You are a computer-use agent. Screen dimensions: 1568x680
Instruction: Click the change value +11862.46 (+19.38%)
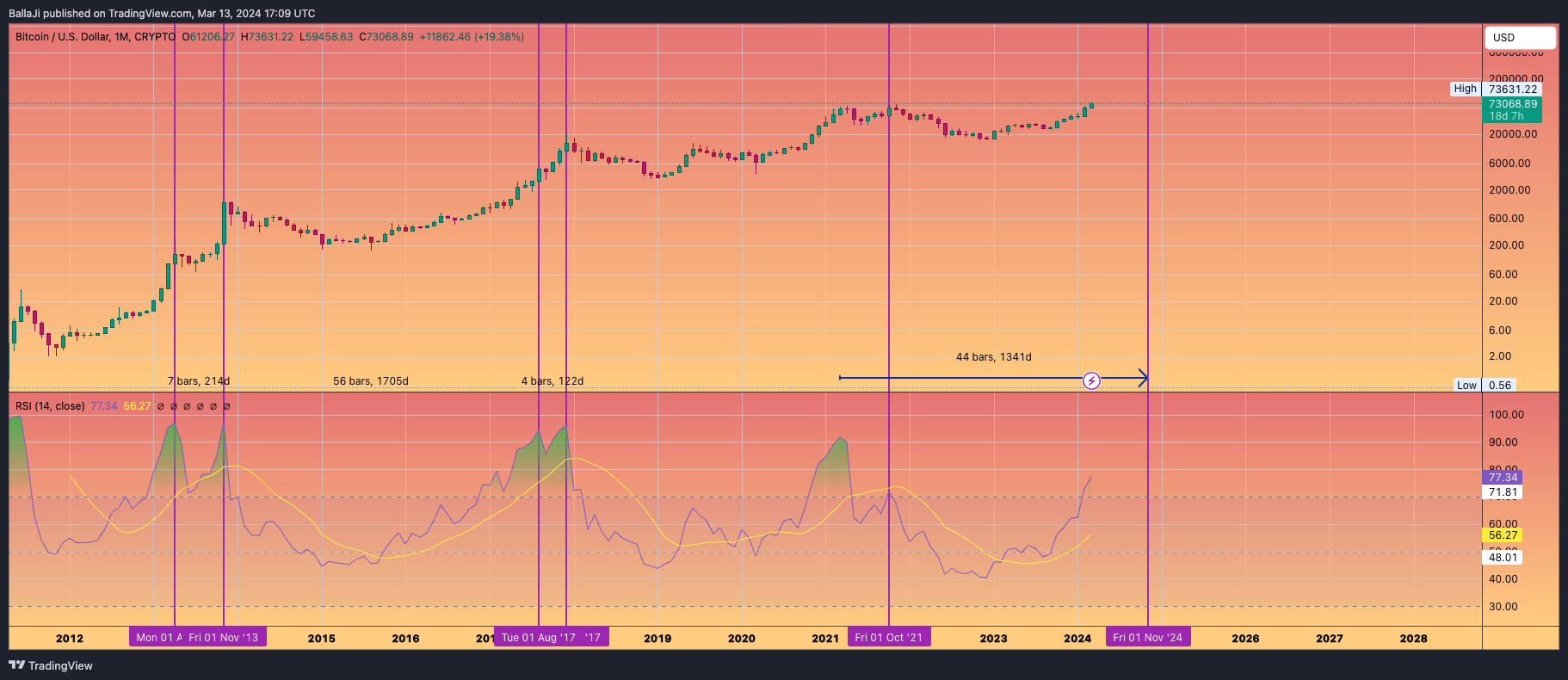[x=472, y=37]
